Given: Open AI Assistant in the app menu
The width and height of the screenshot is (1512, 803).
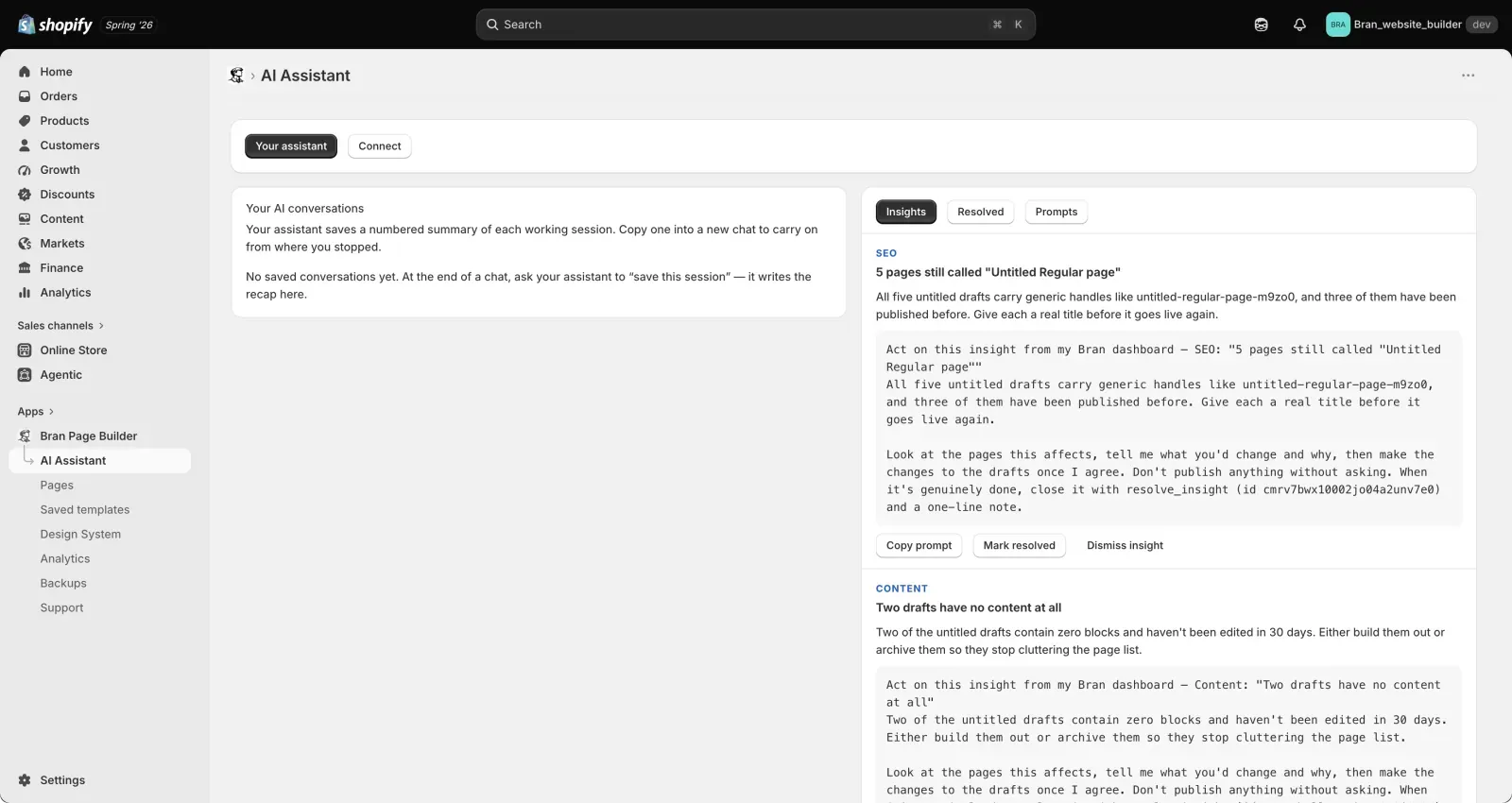Looking at the screenshot, I should point(100,461).
